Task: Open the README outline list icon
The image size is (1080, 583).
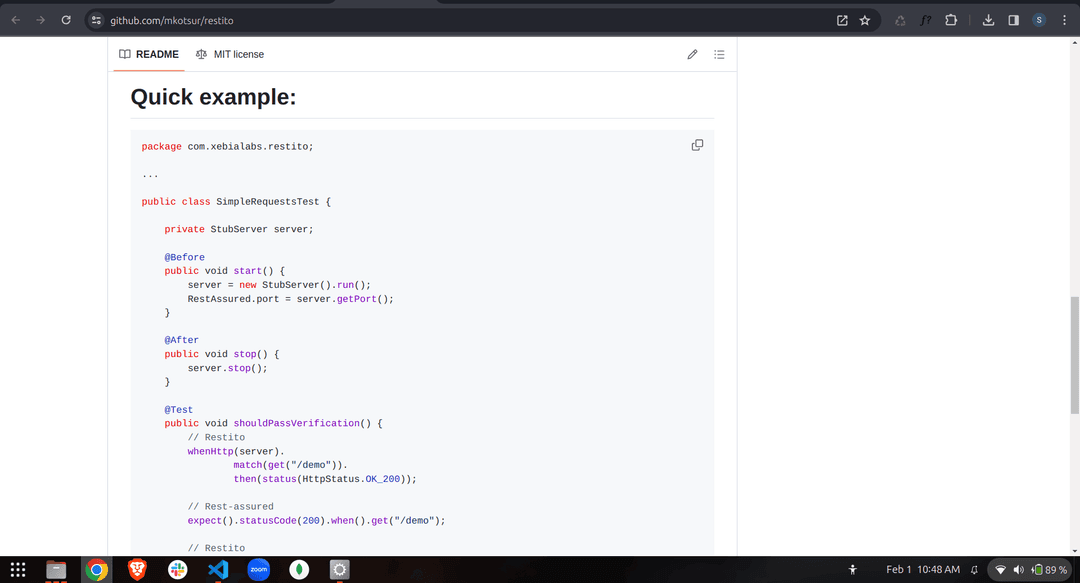Action: click(719, 54)
